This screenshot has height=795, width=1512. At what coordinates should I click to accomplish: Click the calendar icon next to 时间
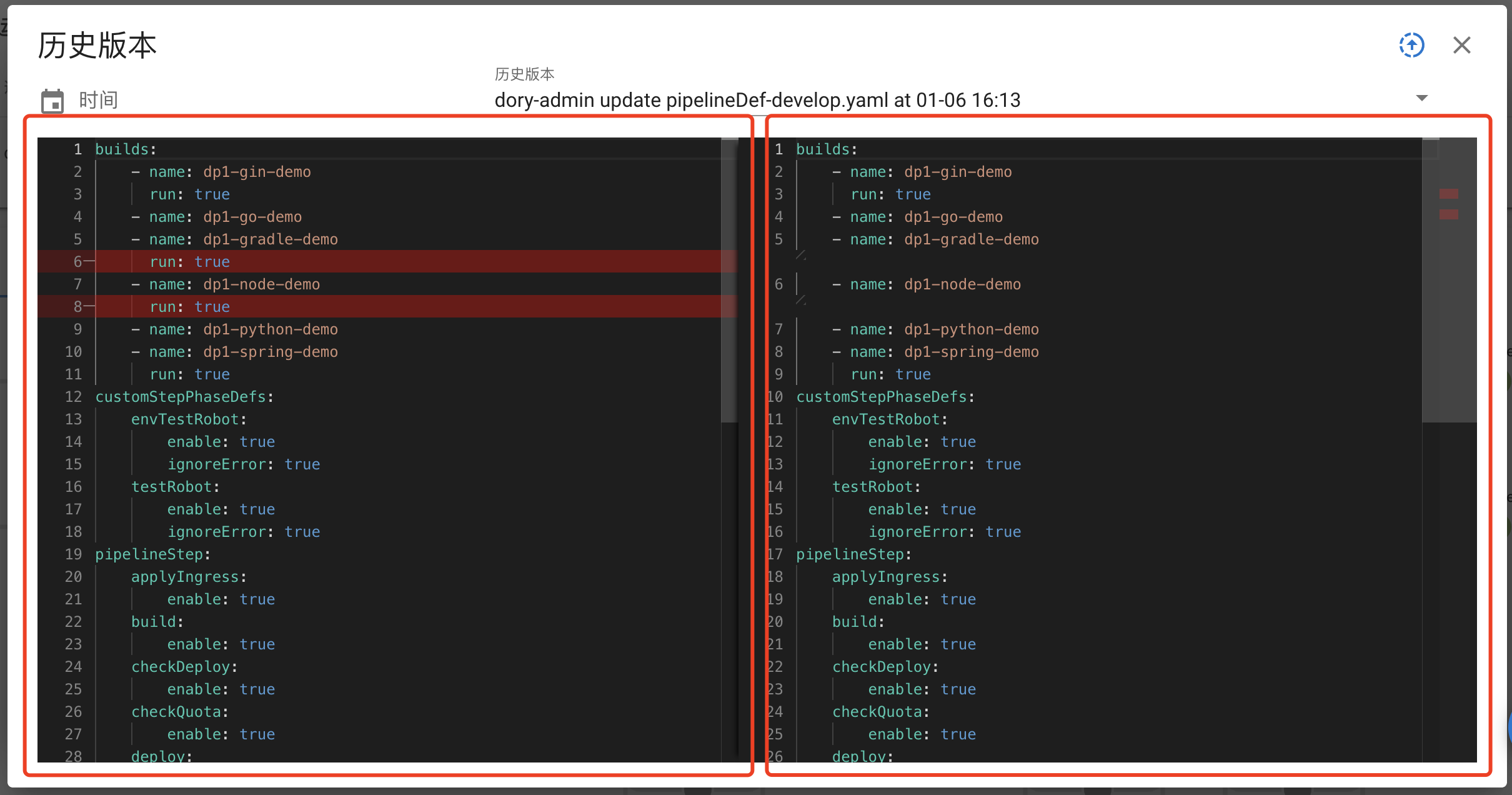click(52, 100)
